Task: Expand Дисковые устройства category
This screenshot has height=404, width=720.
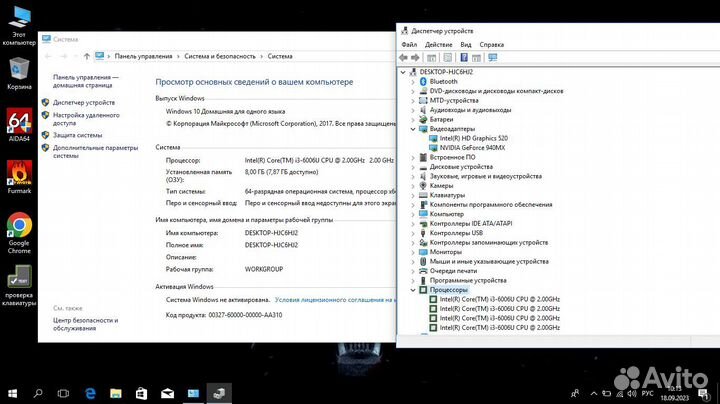Action: point(412,167)
